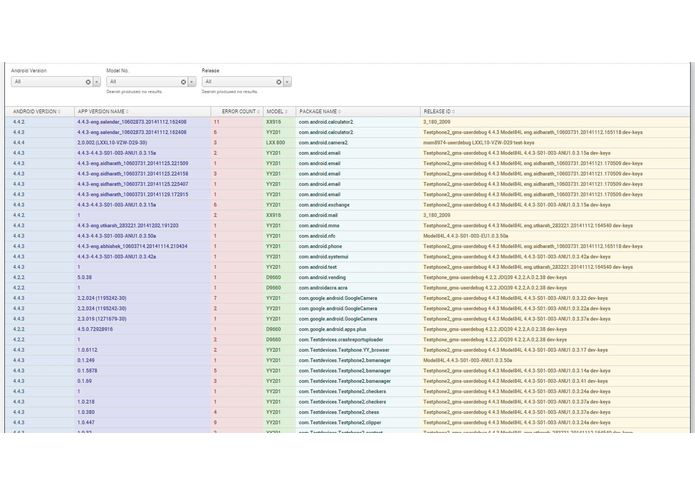Click release ID in the com.android.nfc row
Viewport: 695px width, 494px height.
coord(554,236)
